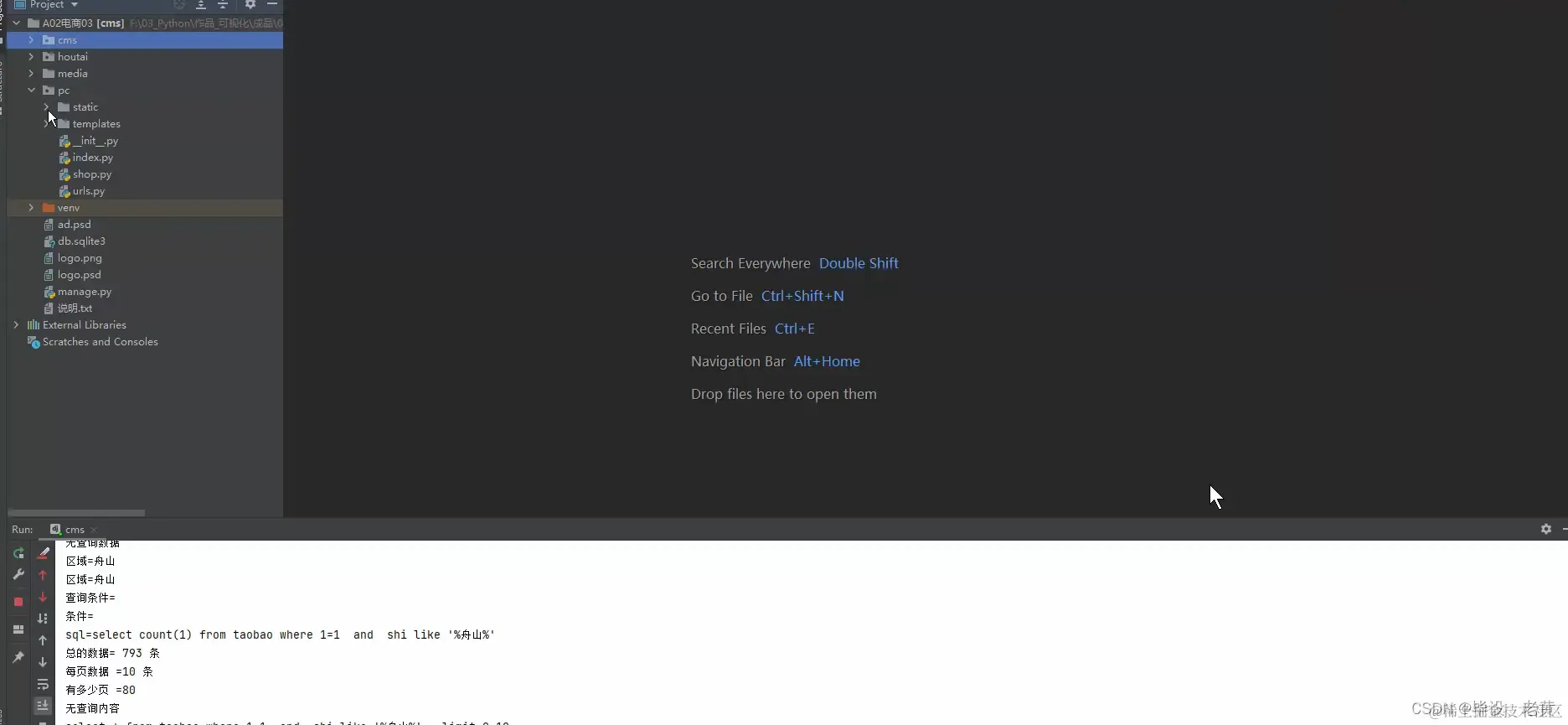Expand the static folder
Viewport: 1568px width, 725px height.
[x=47, y=107]
